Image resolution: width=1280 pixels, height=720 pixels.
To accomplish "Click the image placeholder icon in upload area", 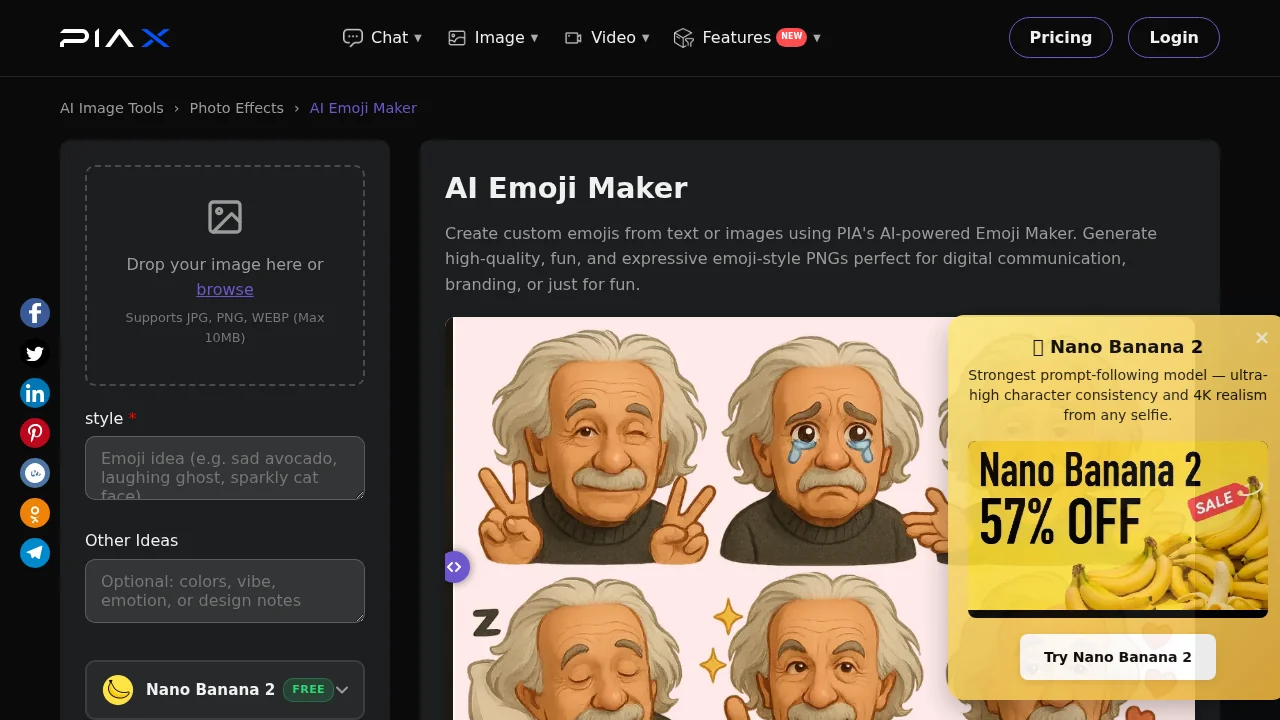I will pos(225,217).
